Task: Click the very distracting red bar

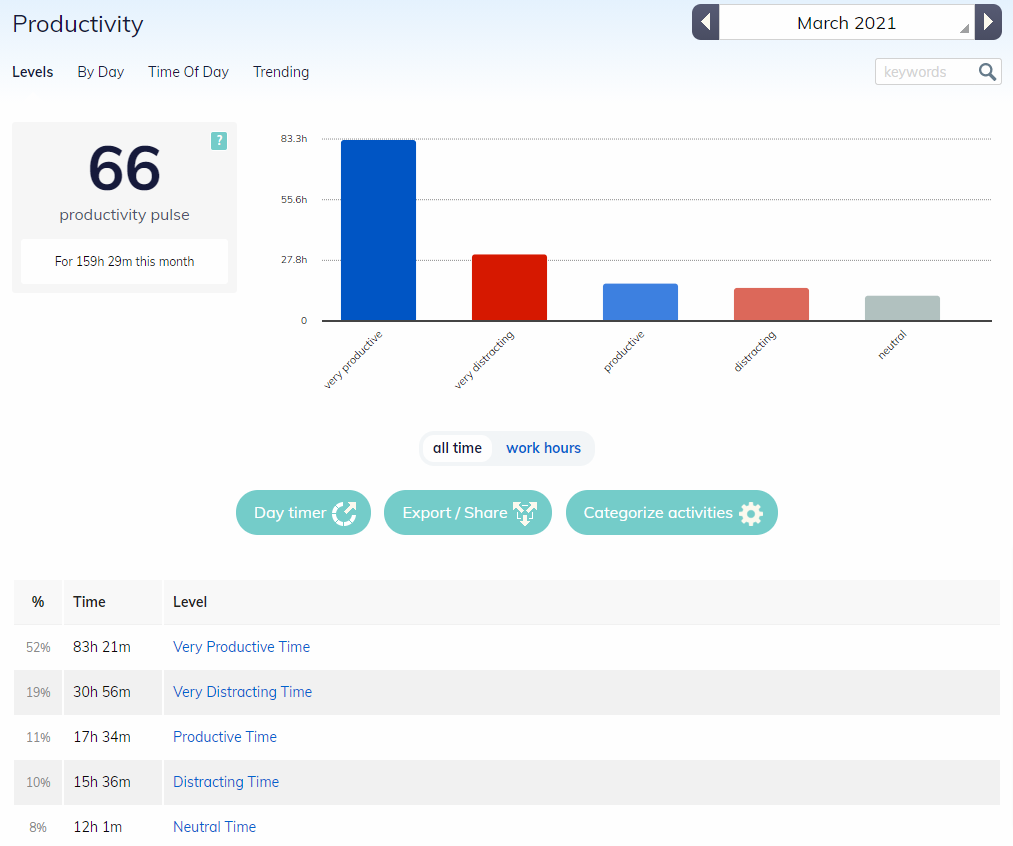Action: coord(509,287)
